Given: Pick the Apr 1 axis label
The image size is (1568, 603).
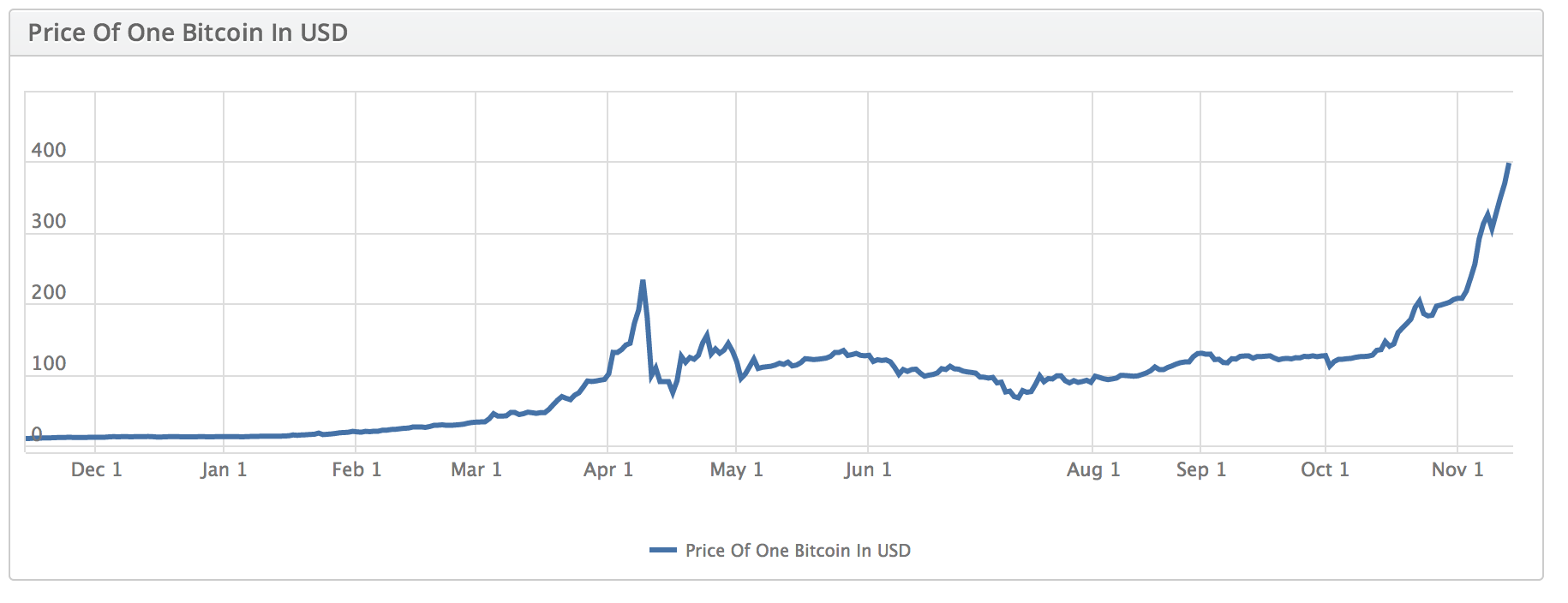Looking at the screenshot, I should point(608,469).
